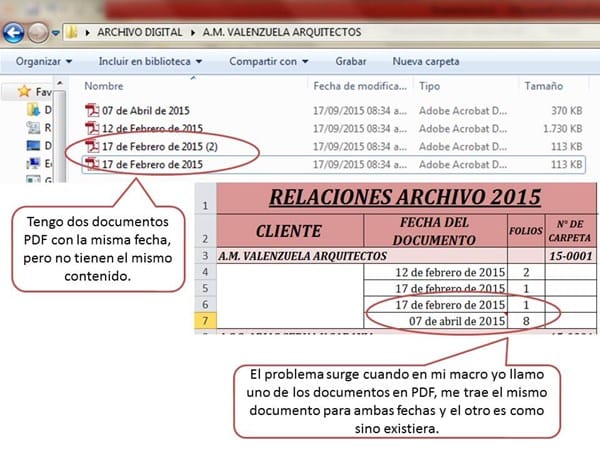Click the FECHA DEL DOCUMENTO header cell

point(435,231)
